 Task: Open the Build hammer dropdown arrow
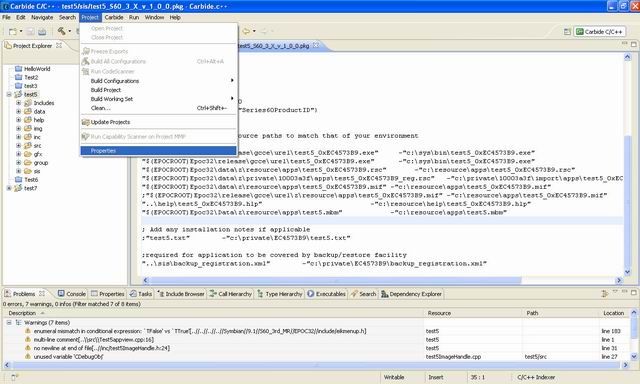[69, 31]
